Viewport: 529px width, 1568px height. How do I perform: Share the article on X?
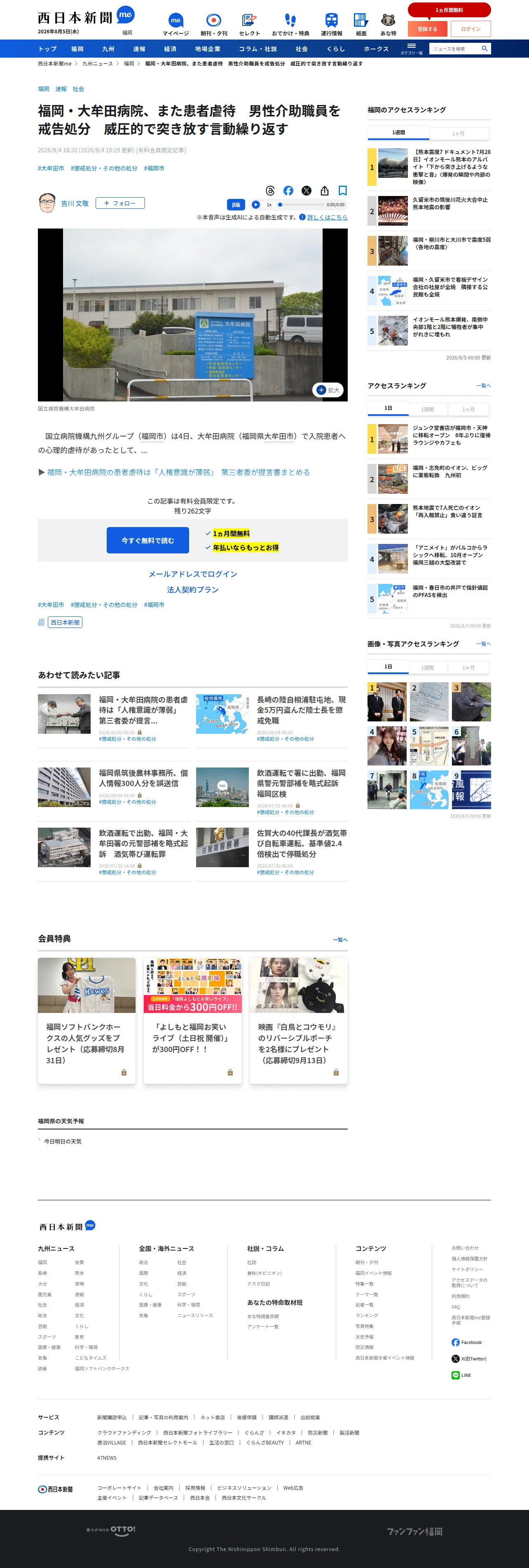[x=306, y=191]
